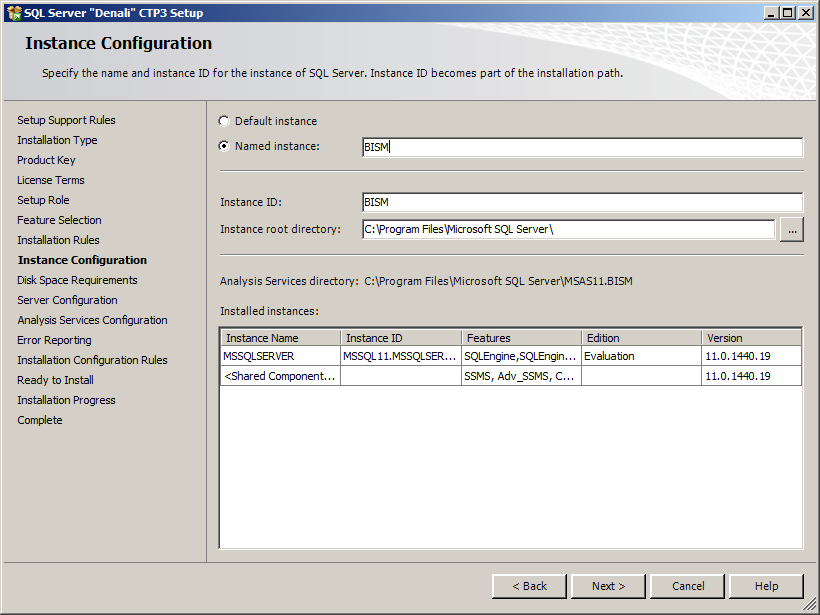The width and height of the screenshot is (820, 615).
Task: Click the Analysis Services Configuration step
Action: click(x=93, y=320)
